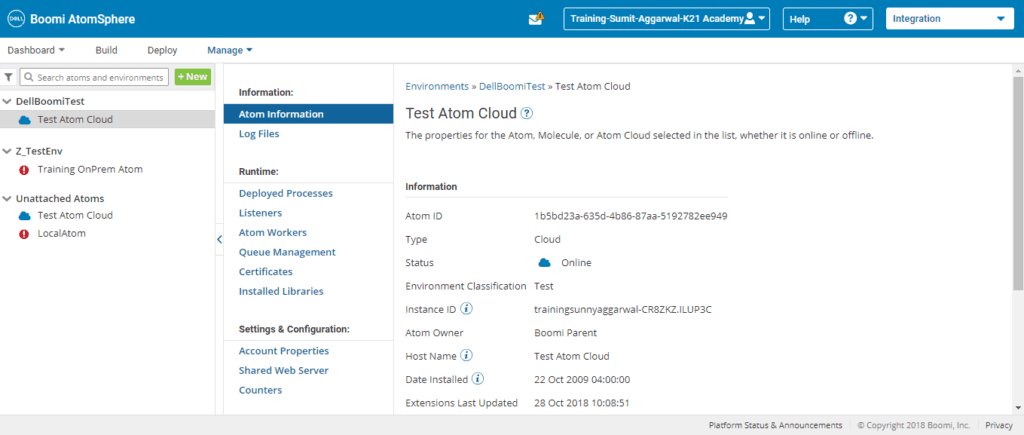The width and height of the screenshot is (1024, 435).
Task: Click the red alert icon beside Training OnPrem Atom
Action: coord(25,170)
